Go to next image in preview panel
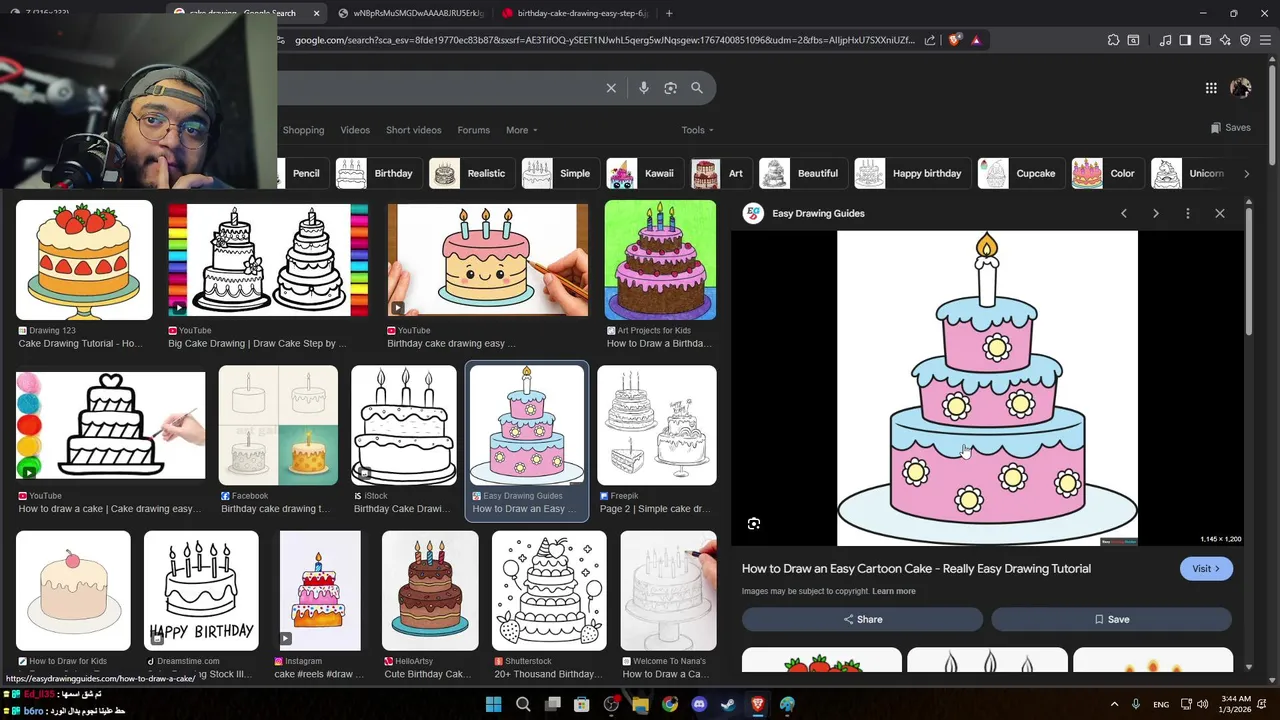Screen dimensions: 1280x720 coord(1156,213)
